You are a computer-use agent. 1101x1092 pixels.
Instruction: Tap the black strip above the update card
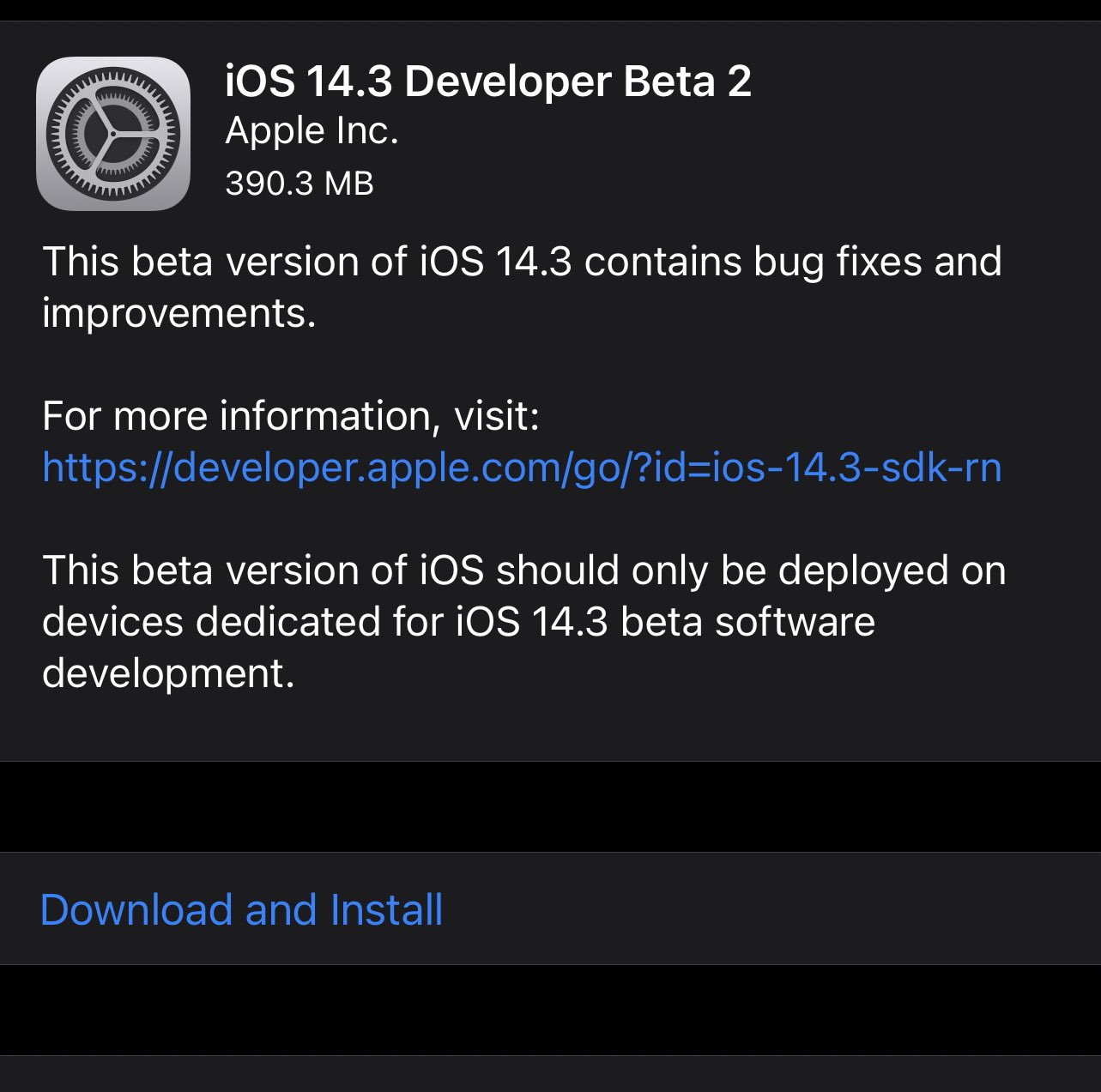(549, 9)
